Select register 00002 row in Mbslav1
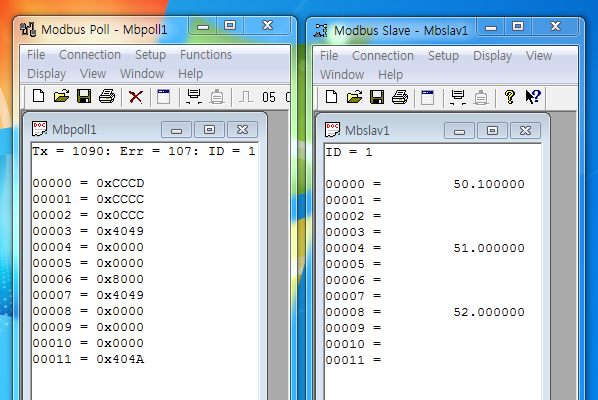Screen dimensions: 598x400 [x=354, y=216]
